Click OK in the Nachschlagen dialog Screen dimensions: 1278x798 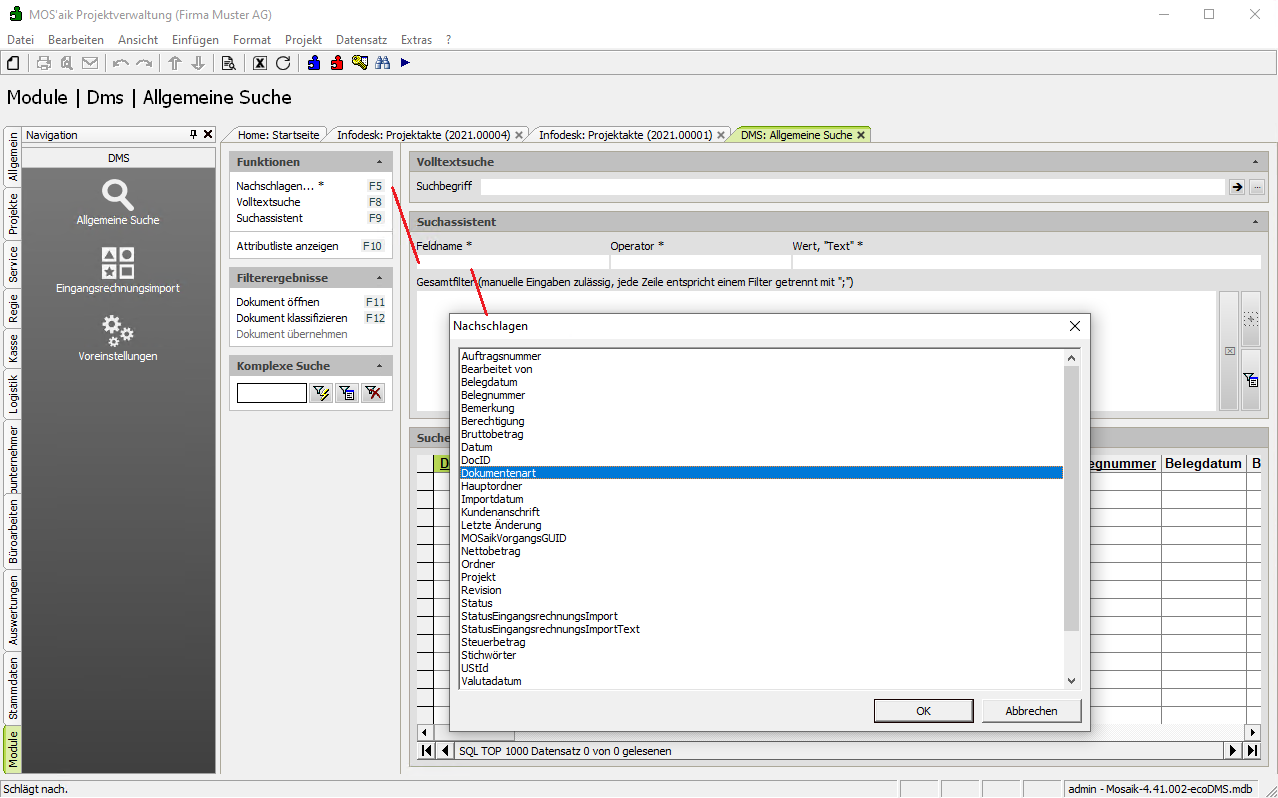coord(923,711)
